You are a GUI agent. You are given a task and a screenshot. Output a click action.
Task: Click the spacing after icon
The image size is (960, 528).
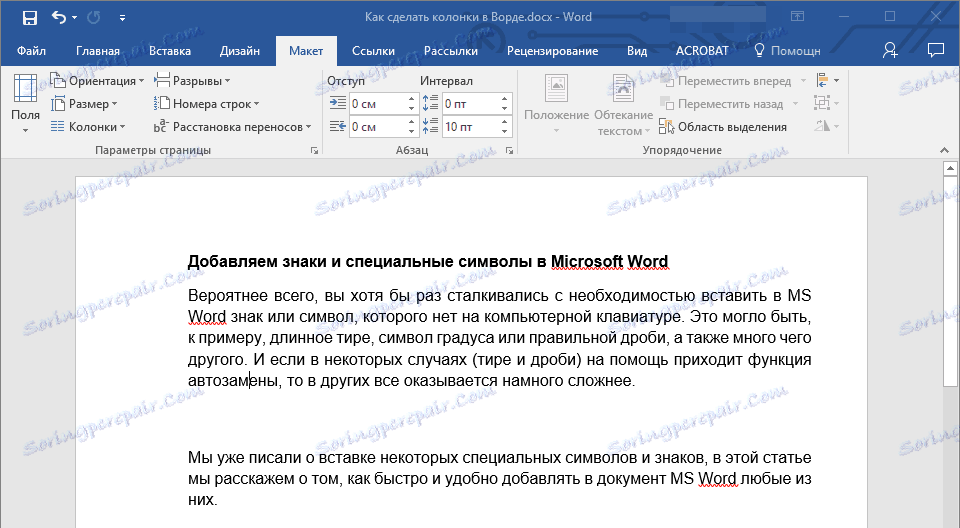[x=430, y=126]
